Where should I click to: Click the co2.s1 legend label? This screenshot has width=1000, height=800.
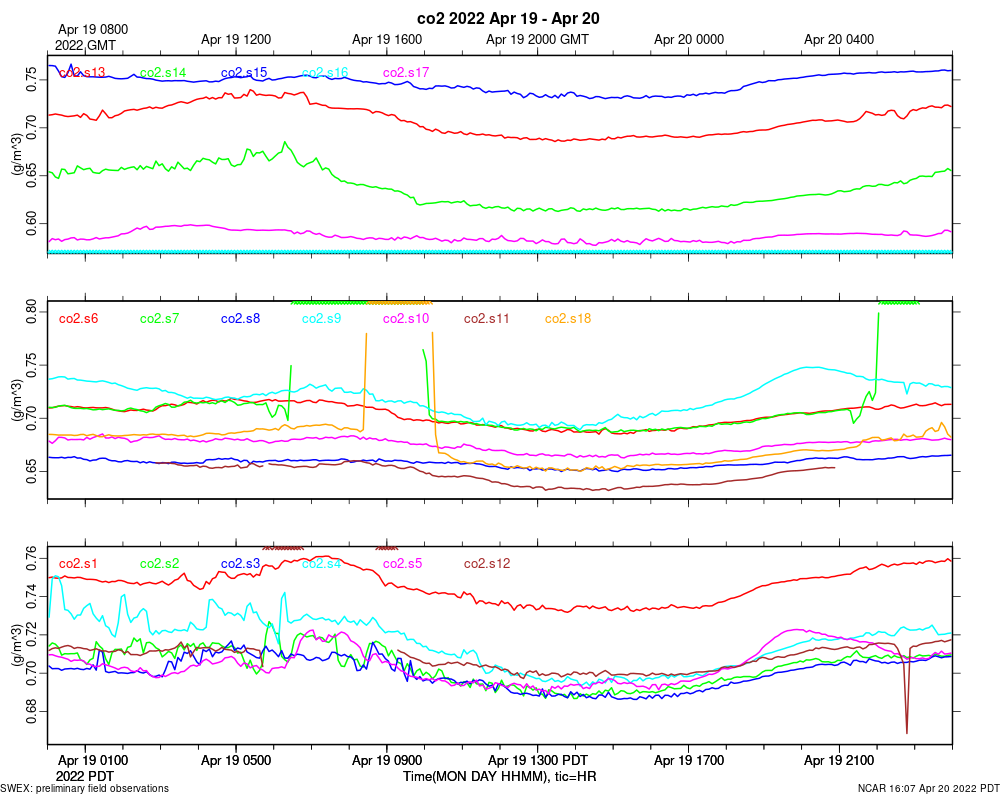pos(78,564)
